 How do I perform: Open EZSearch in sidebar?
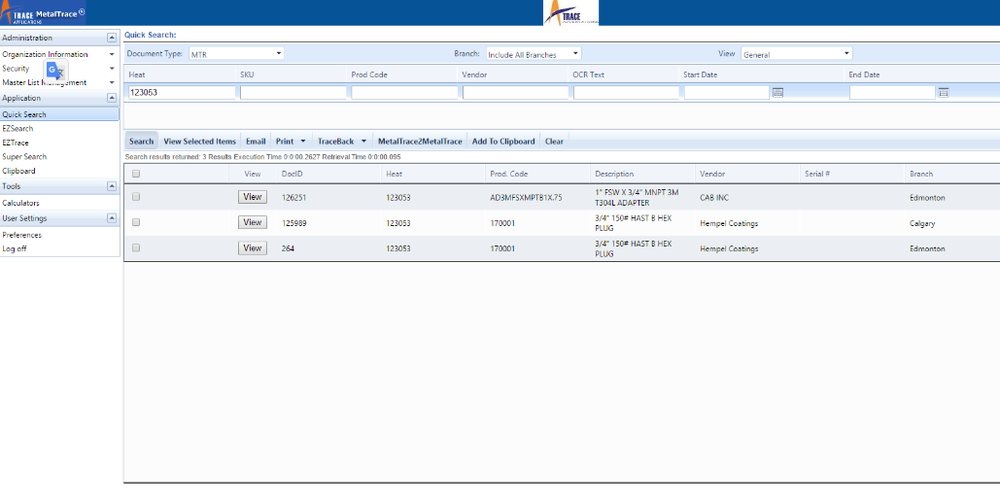coord(18,129)
